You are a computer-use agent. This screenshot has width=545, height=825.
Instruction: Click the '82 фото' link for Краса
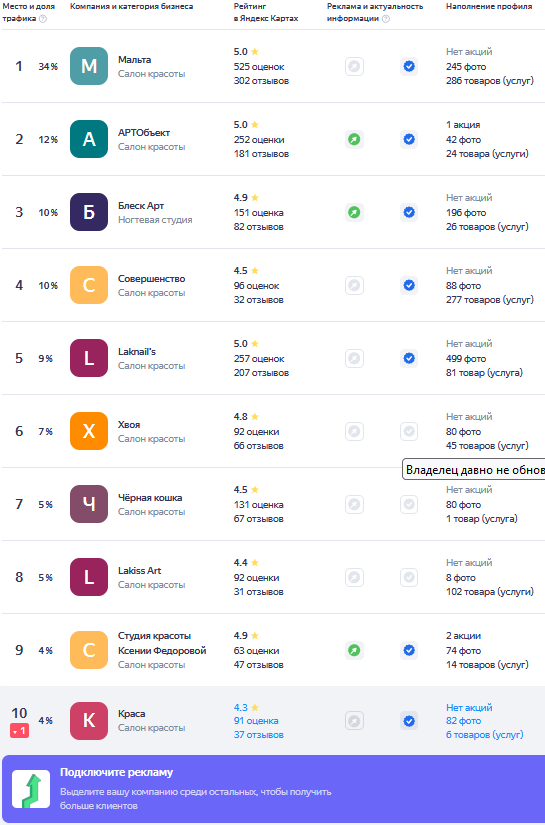tap(463, 721)
